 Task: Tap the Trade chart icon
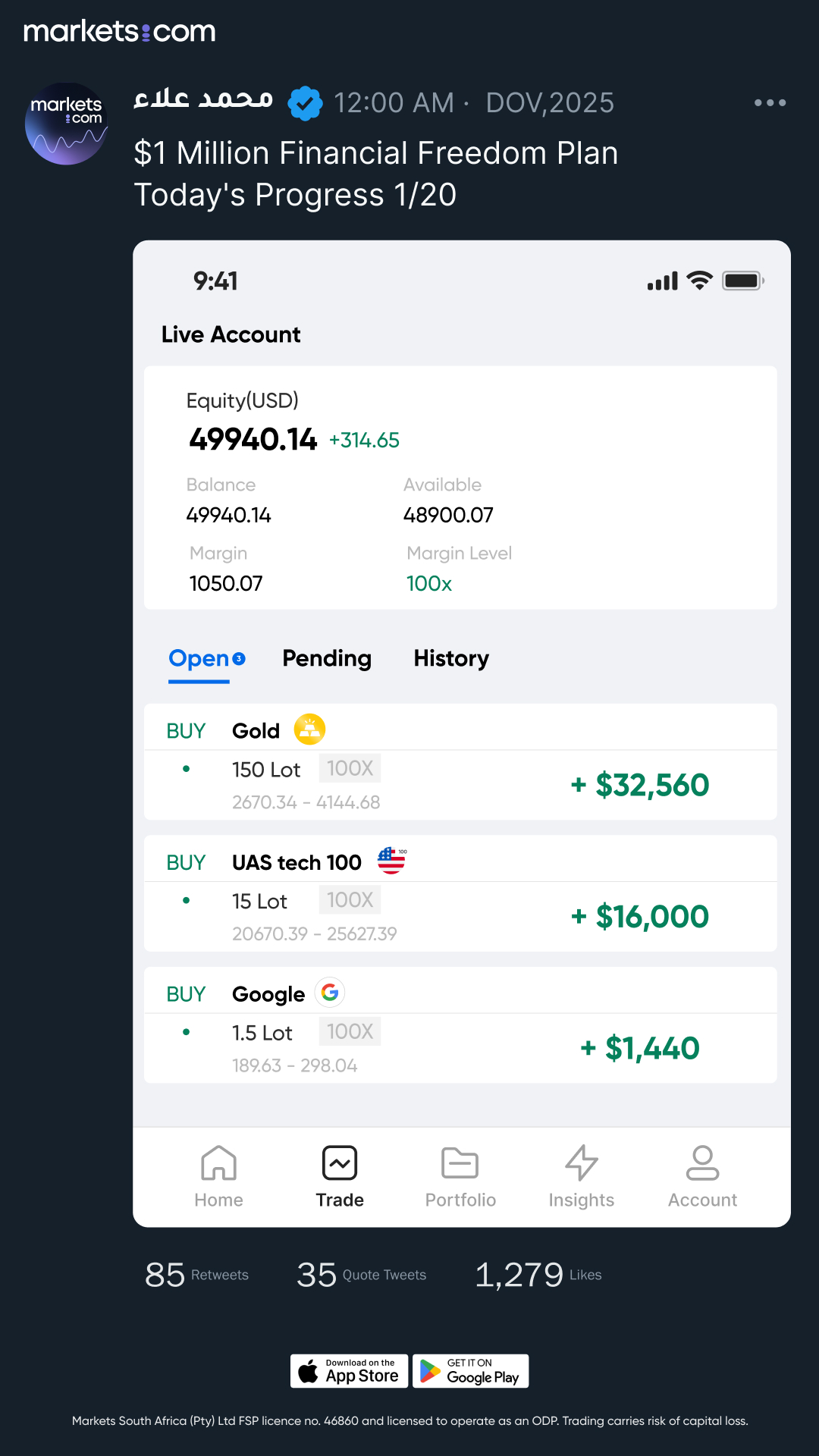340,1163
